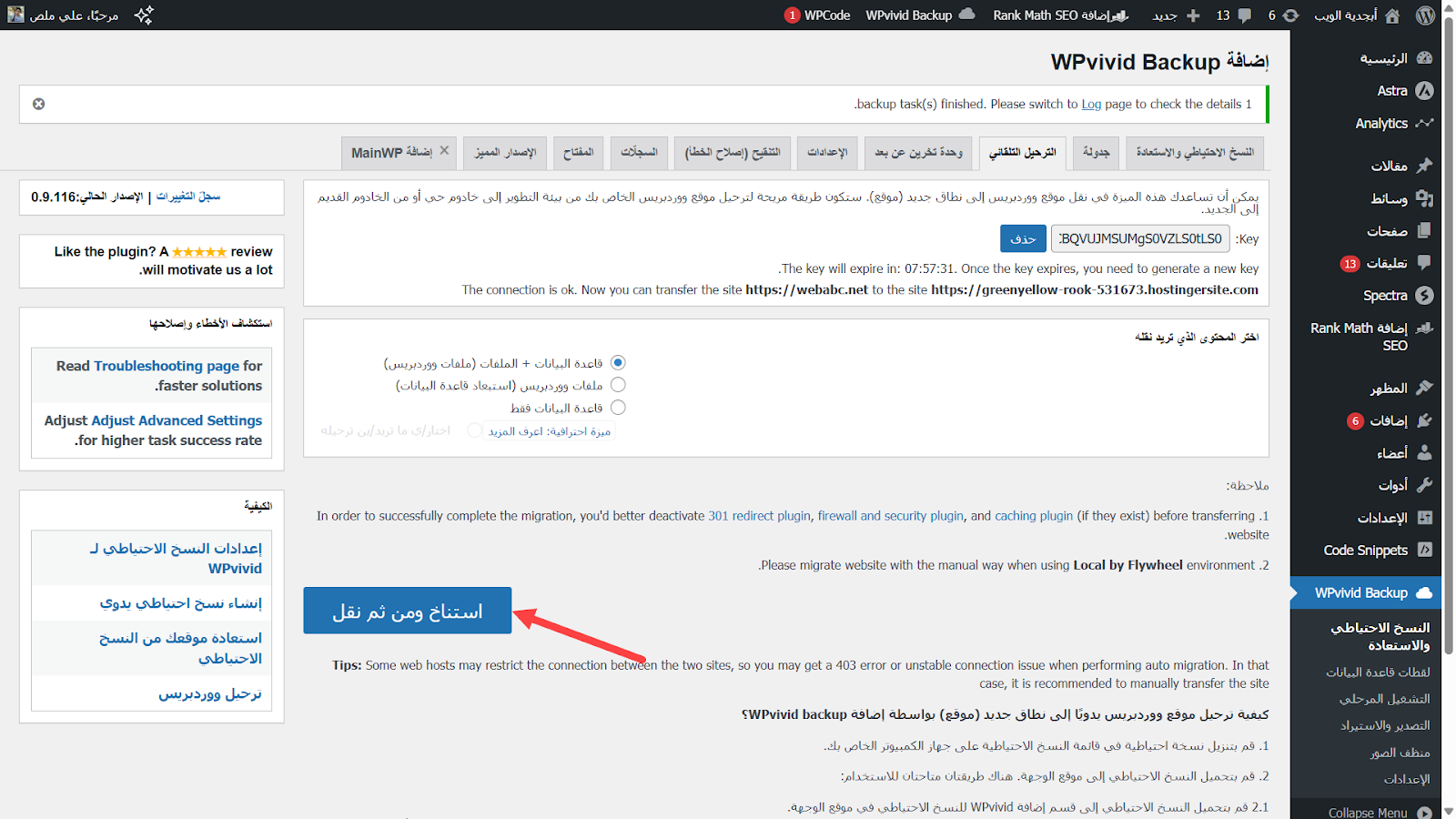
Task: Open Rank Math SEO in the top admin bar
Action: pyautogui.click(x=1061, y=15)
